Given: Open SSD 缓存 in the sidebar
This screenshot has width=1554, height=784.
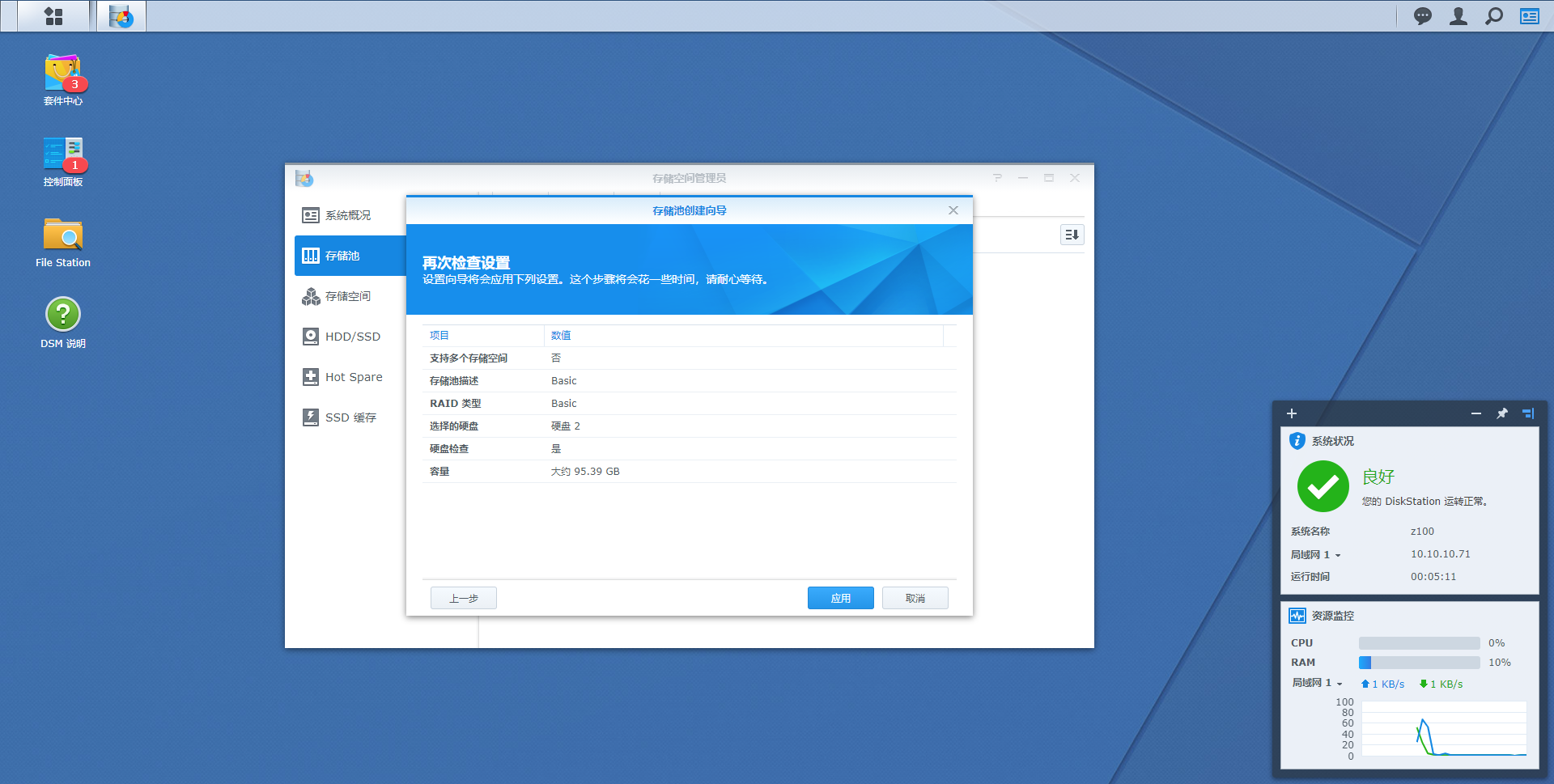Looking at the screenshot, I should pyautogui.click(x=350, y=417).
